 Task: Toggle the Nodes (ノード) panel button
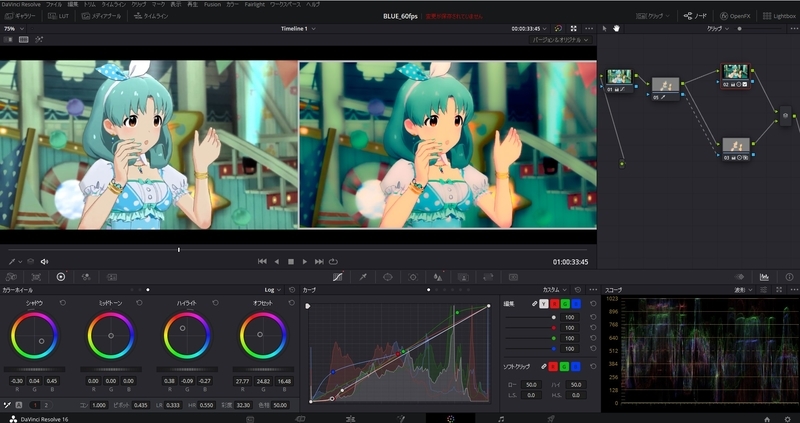(x=695, y=16)
